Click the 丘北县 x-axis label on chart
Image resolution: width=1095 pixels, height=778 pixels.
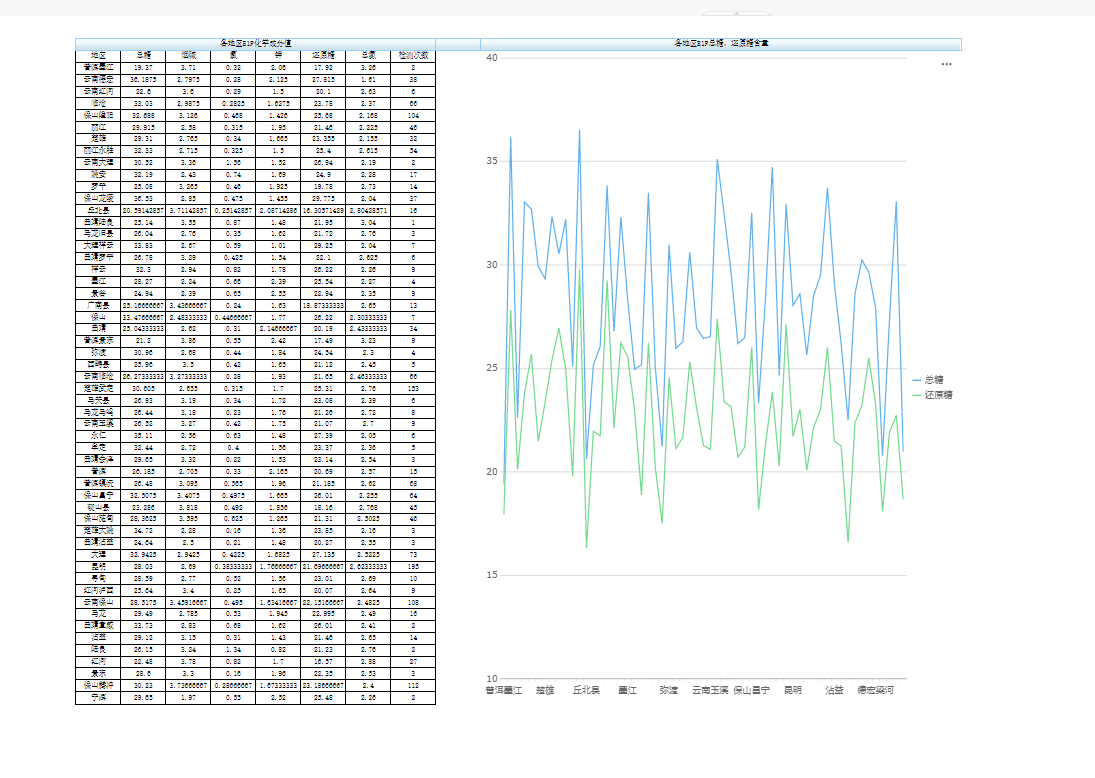(x=586, y=690)
